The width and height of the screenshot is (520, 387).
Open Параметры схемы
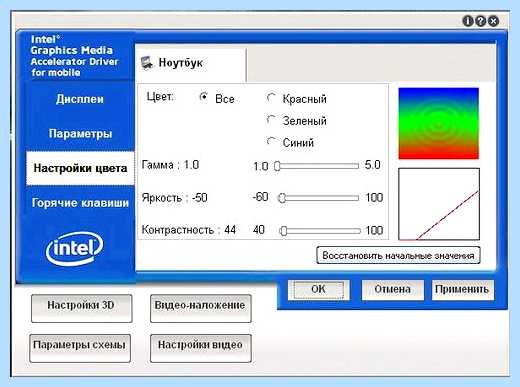pos(80,348)
